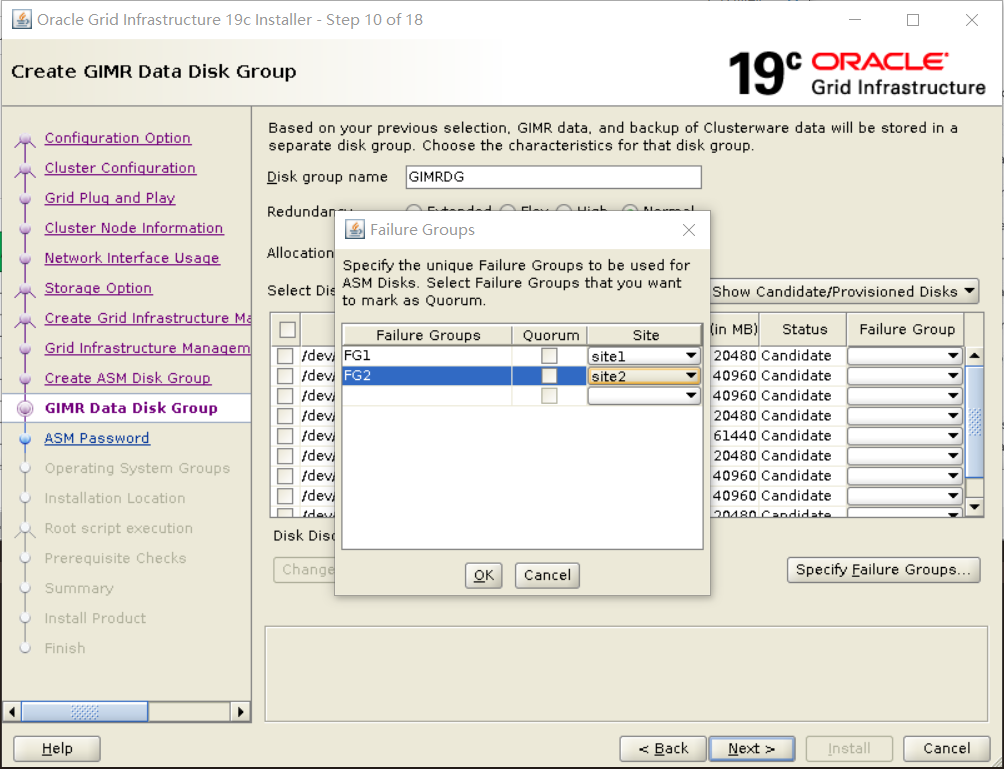
Task: Open Failure Group dropdown for 61440 disk
Action: (x=905, y=436)
